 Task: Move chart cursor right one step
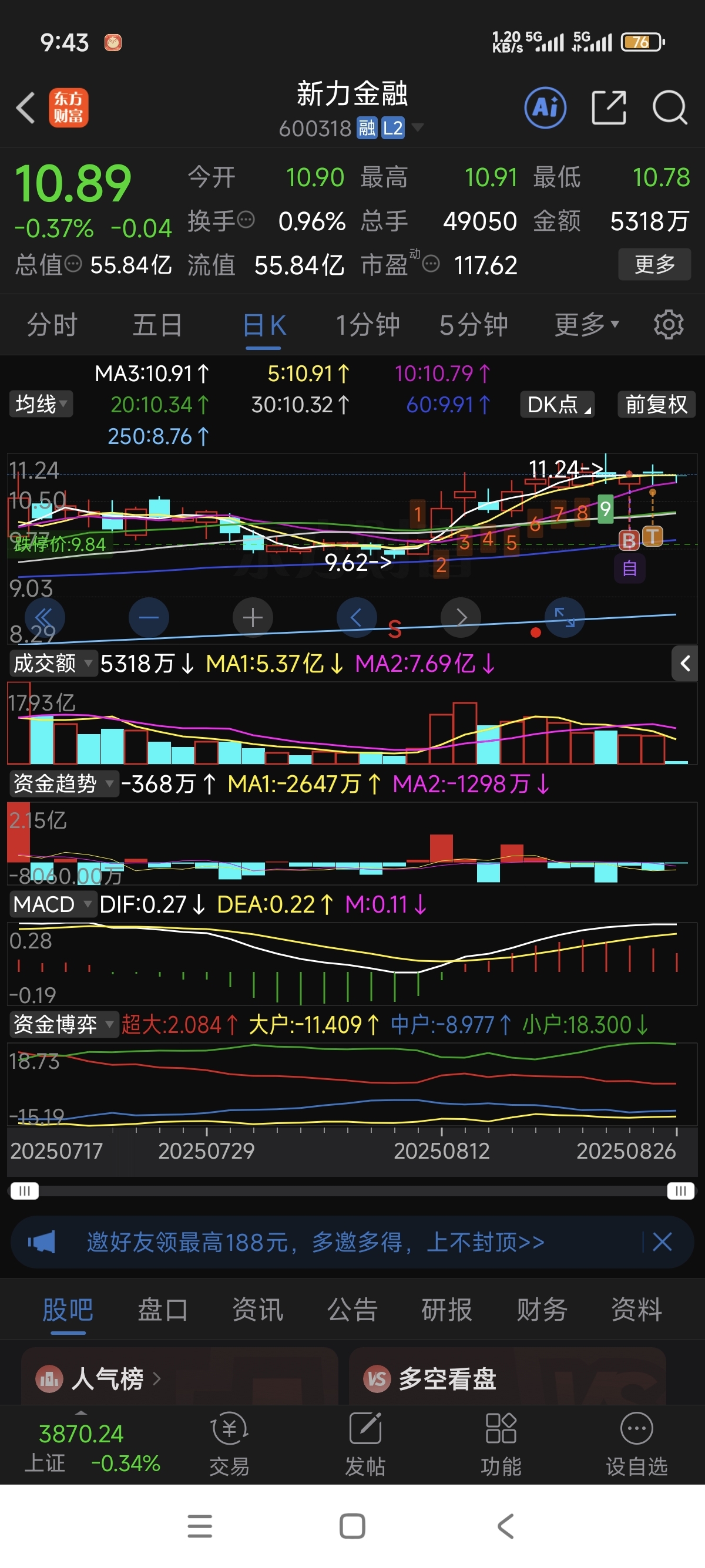click(x=461, y=618)
